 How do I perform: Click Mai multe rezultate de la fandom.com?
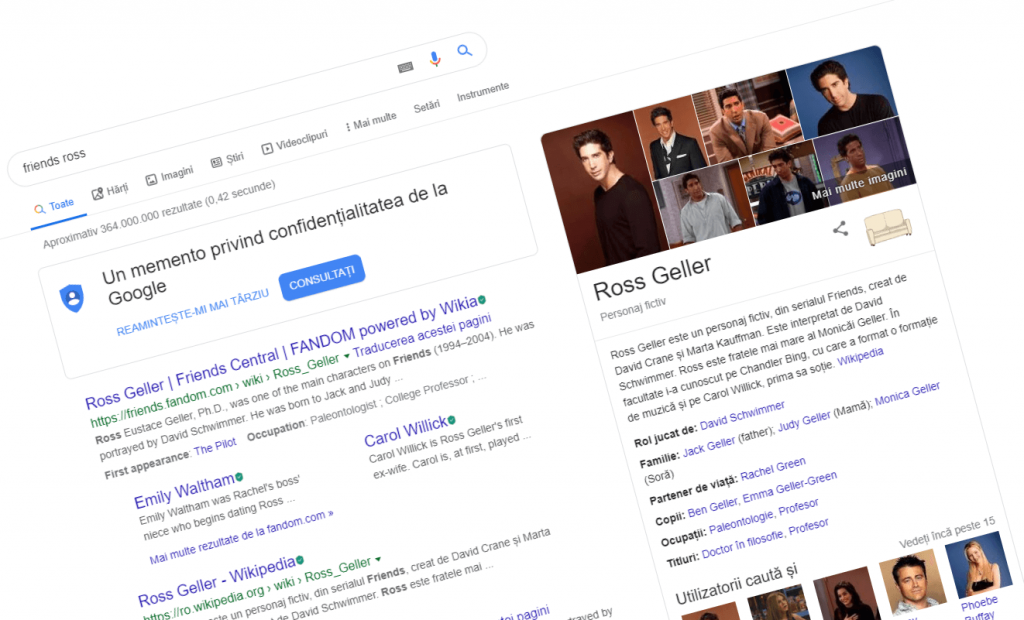(x=241, y=537)
